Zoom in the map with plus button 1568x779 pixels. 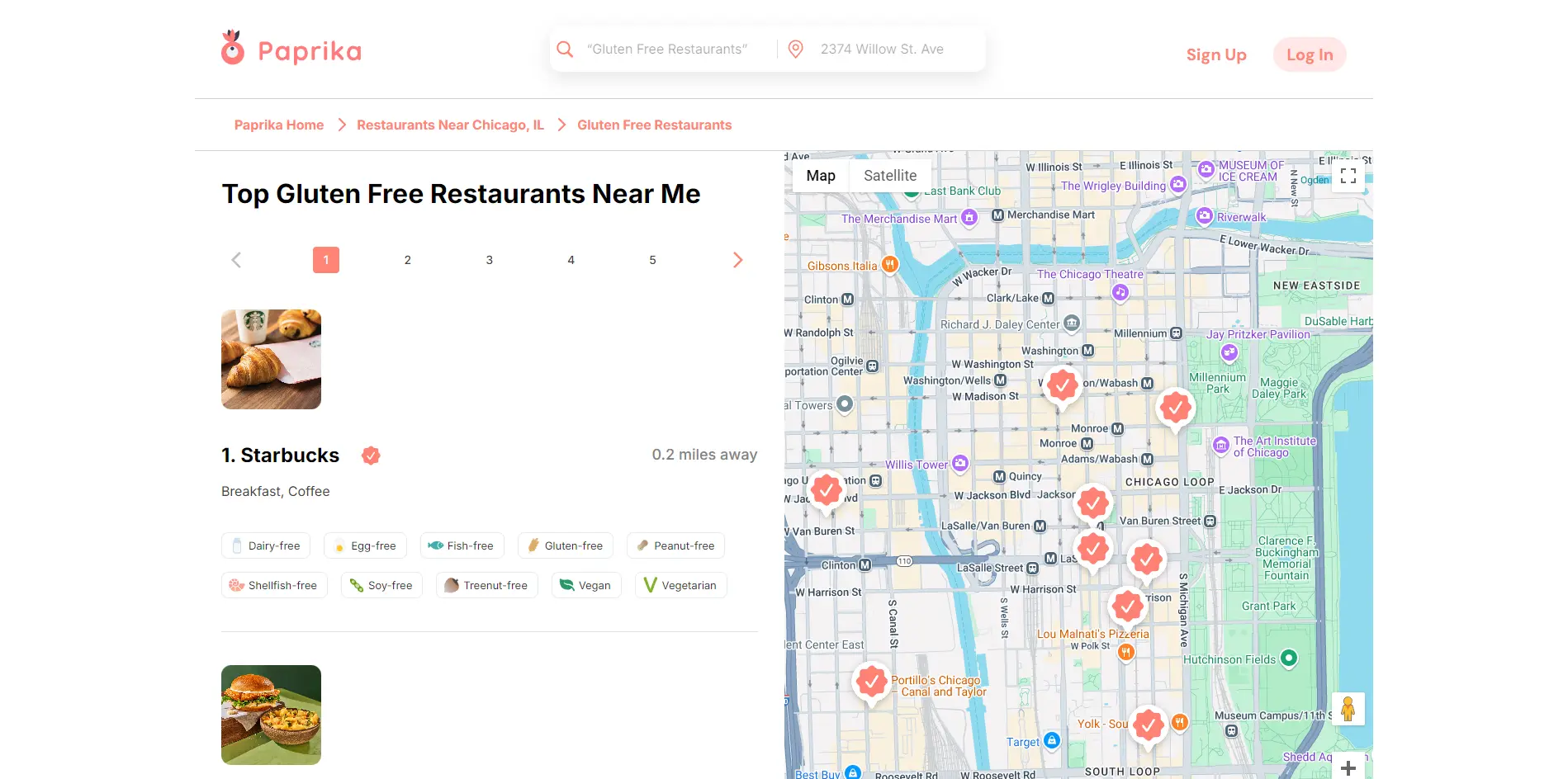(x=1348, y=768)
